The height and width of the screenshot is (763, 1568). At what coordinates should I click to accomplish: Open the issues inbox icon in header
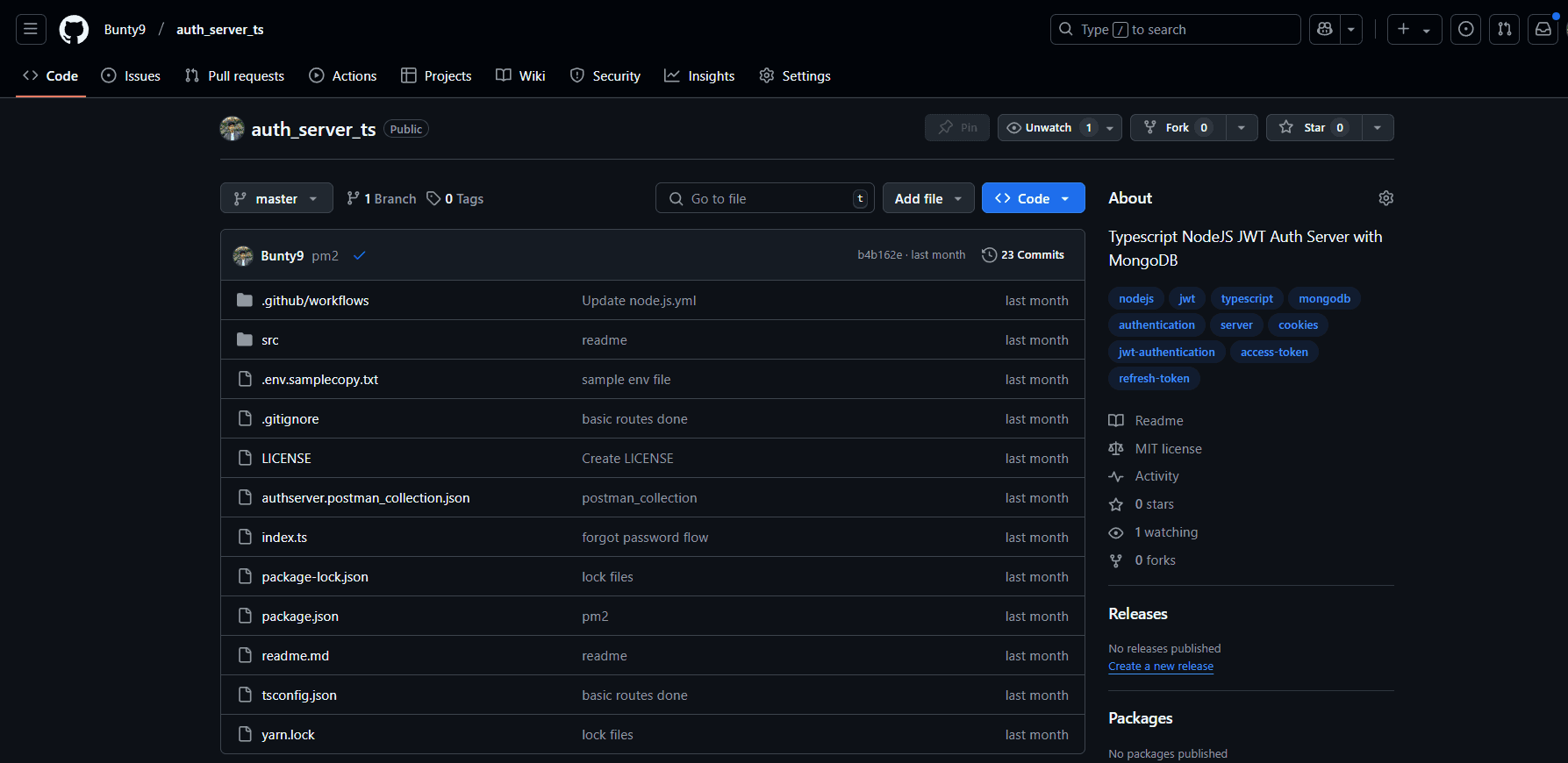pyautogui.click(x=1465, y=30)
